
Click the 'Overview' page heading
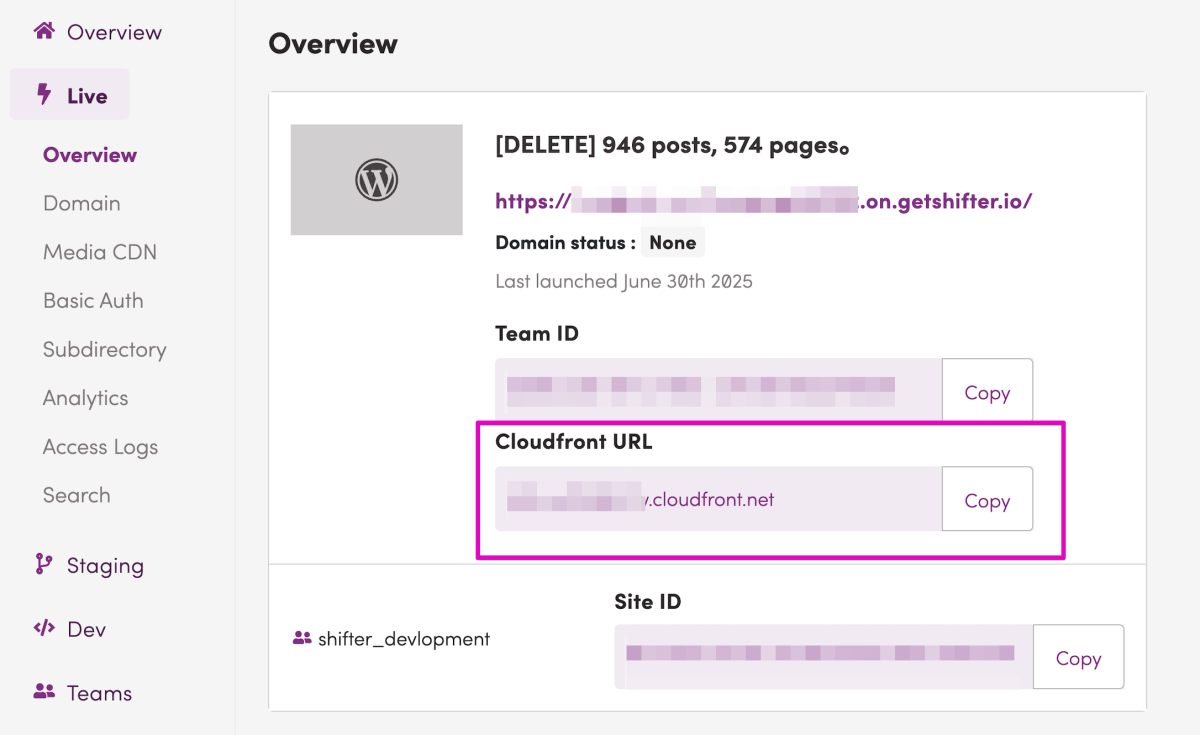click(333, 44)
